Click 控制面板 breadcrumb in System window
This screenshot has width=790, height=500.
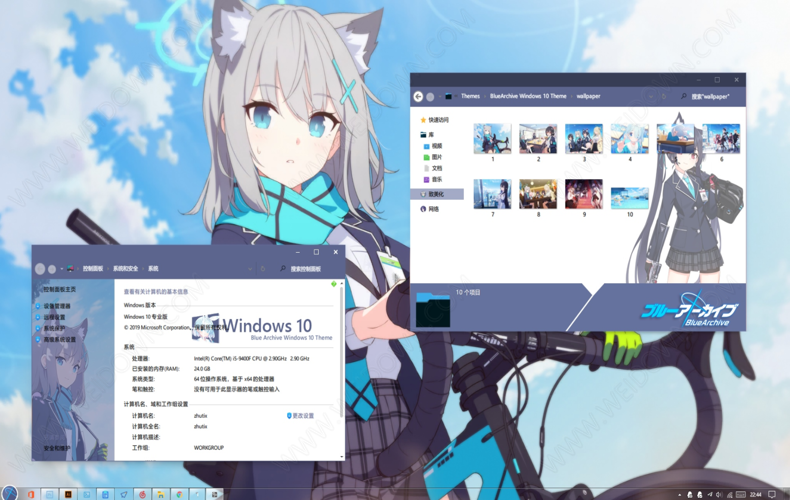point(93,269)
